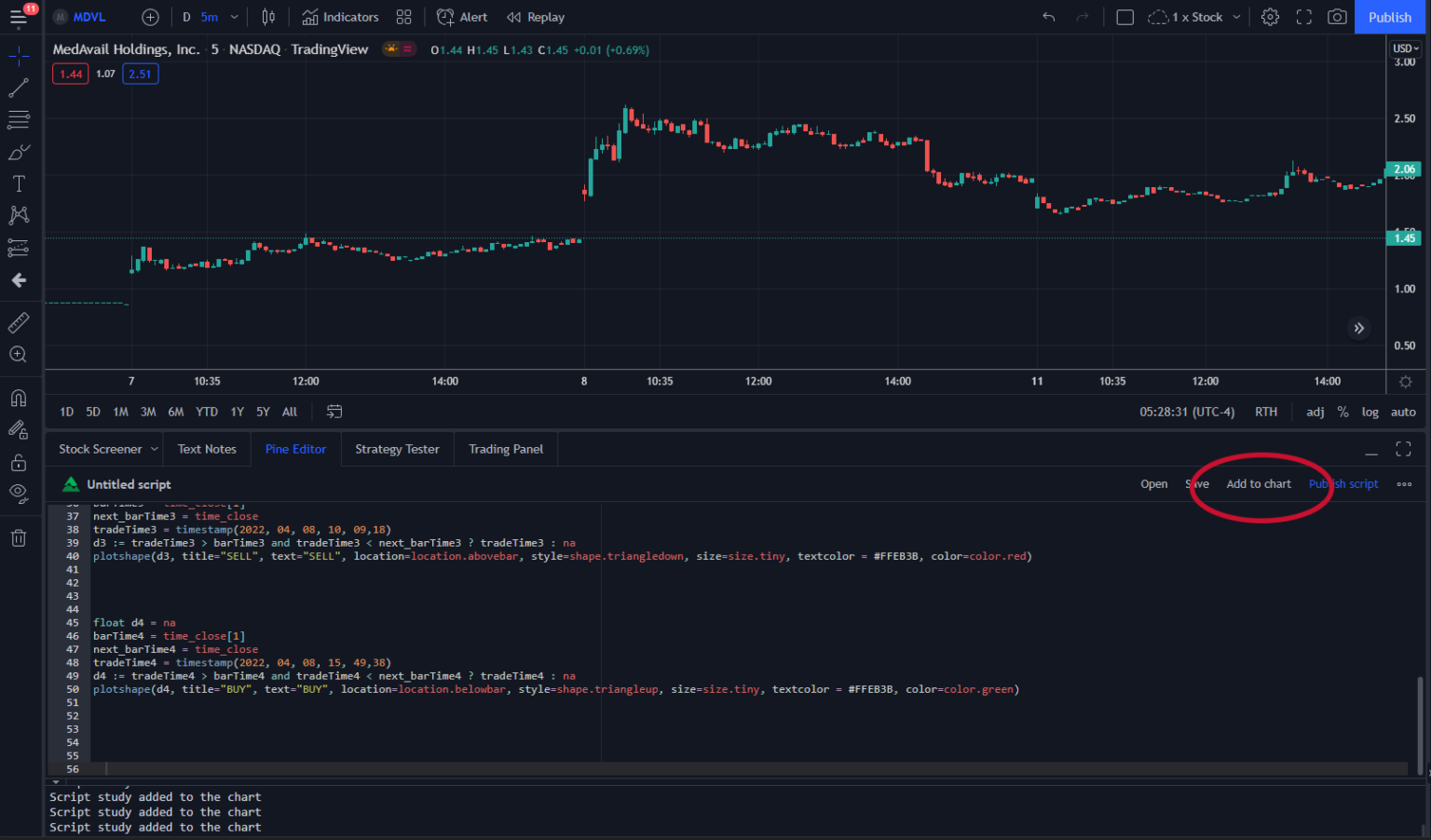The image size is (1431, 840).
Task: Select the magnet snap tool
Action: click(x=20, y=398)
